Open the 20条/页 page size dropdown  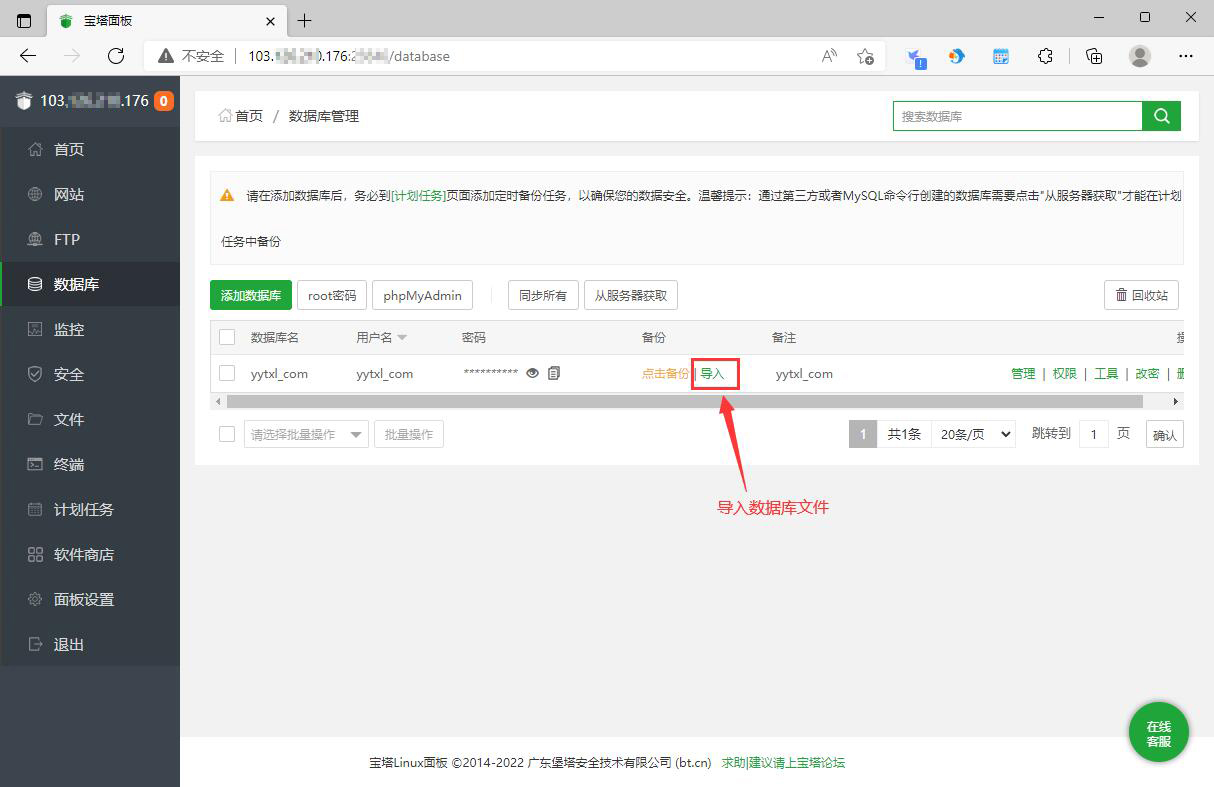coord(973,434)
